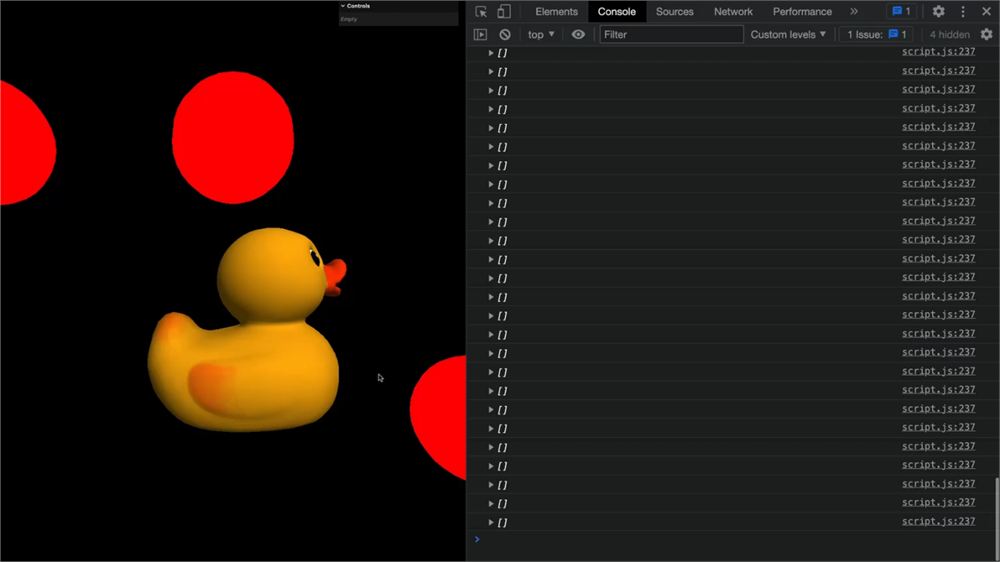This screenshot has width=1000, height=562.
Task: Open the Performance tab
Action: coord(802,11)
